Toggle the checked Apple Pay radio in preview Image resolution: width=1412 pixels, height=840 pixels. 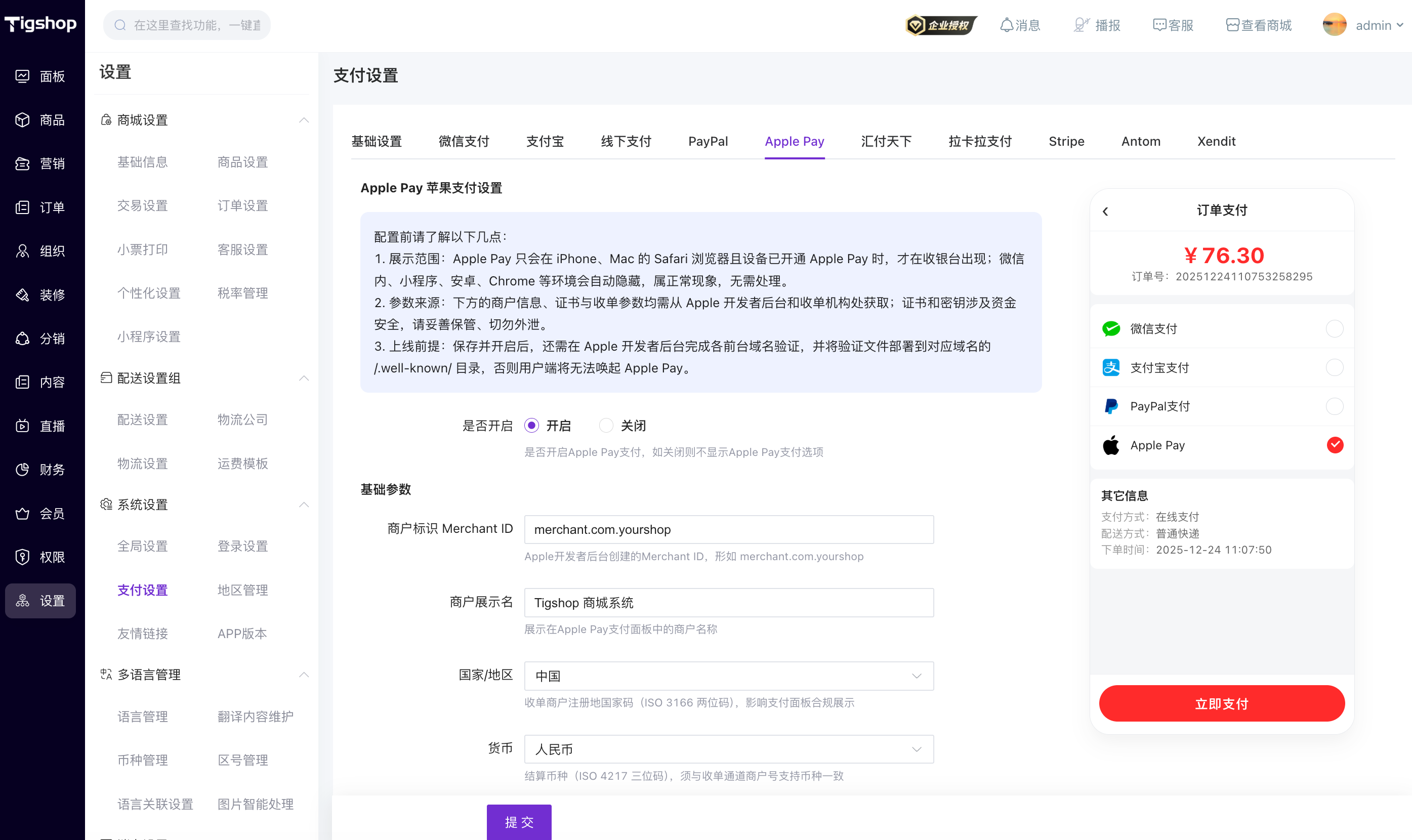click(x=1335, y=445)
